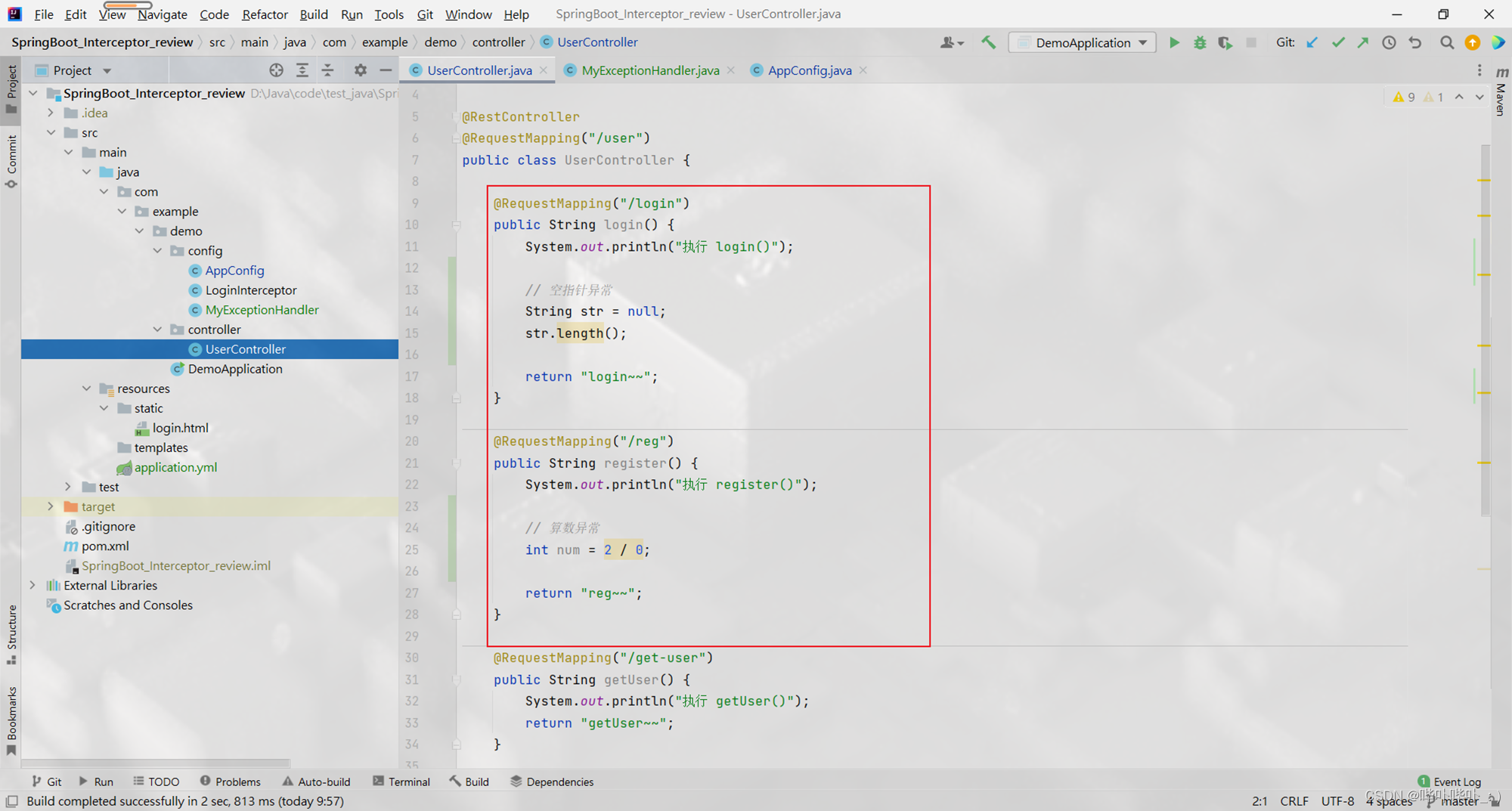Viewport: 1512px width, 811px height.
Task: Show Git history clock icon
Action: pos(1389,43)
